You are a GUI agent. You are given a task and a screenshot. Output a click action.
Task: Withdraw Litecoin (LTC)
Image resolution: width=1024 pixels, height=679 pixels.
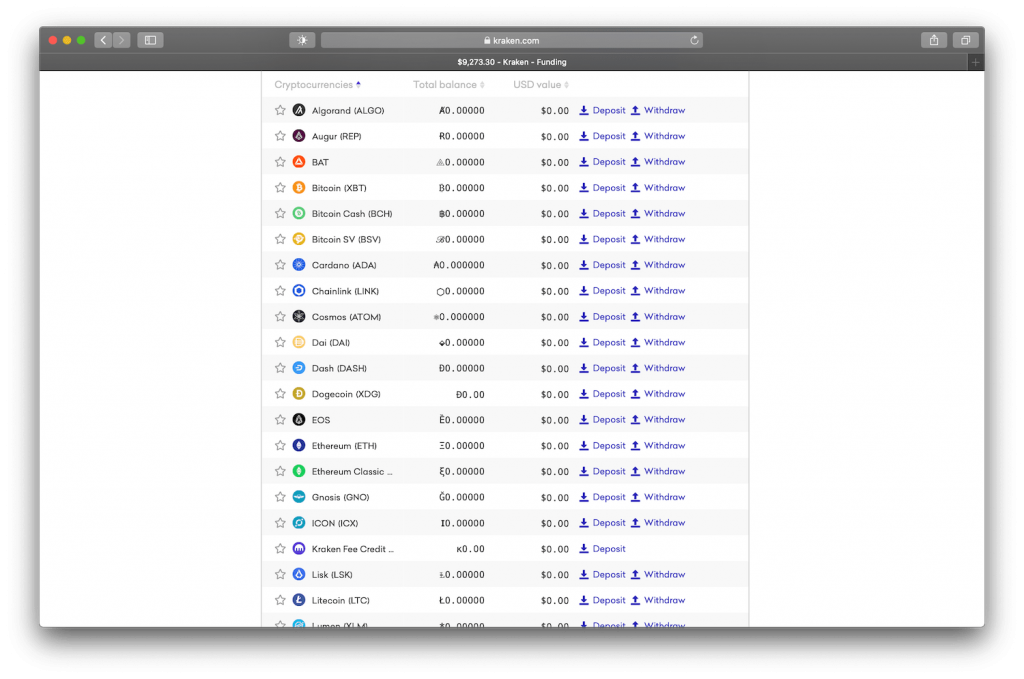[658, 600]
